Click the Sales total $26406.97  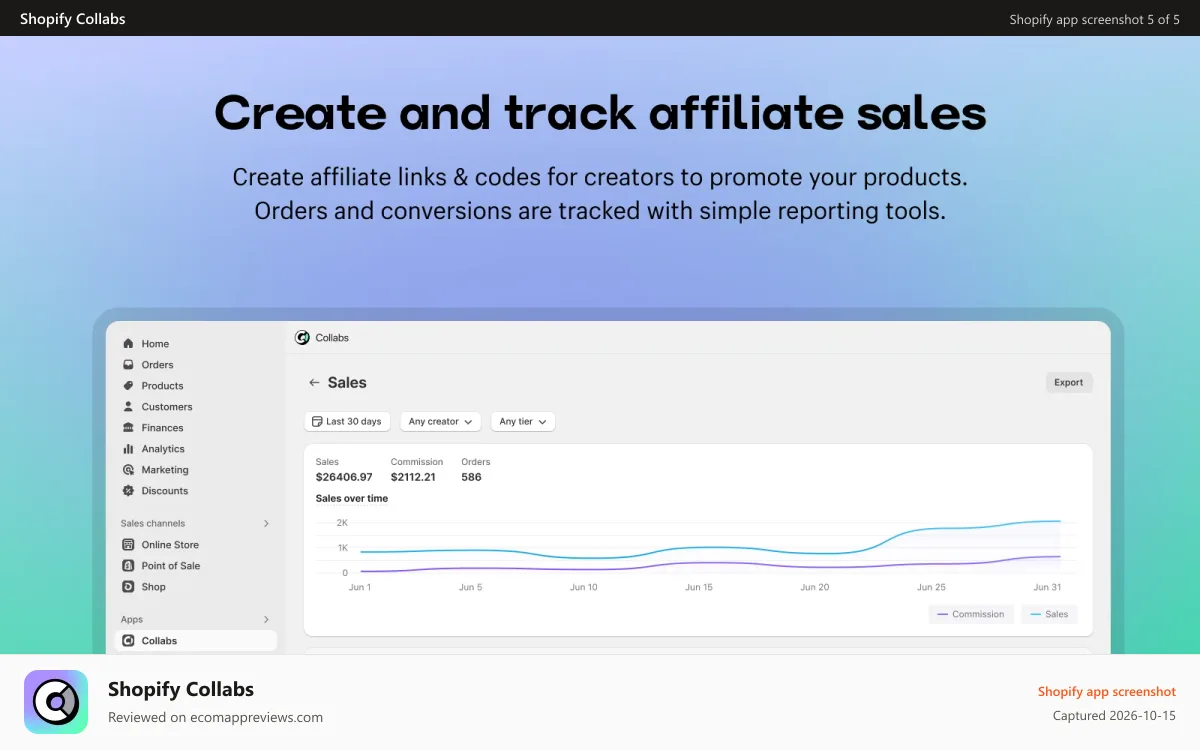pos(344,477)
